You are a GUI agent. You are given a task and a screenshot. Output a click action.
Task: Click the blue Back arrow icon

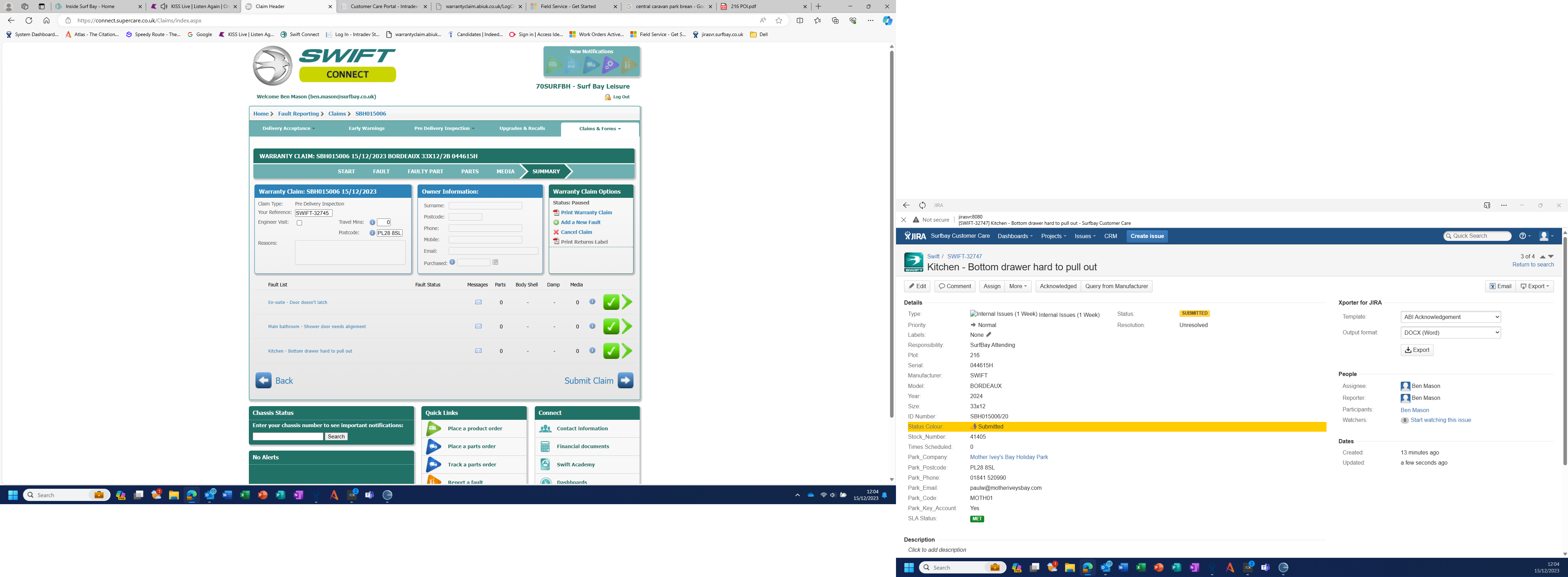click(264, 380)
